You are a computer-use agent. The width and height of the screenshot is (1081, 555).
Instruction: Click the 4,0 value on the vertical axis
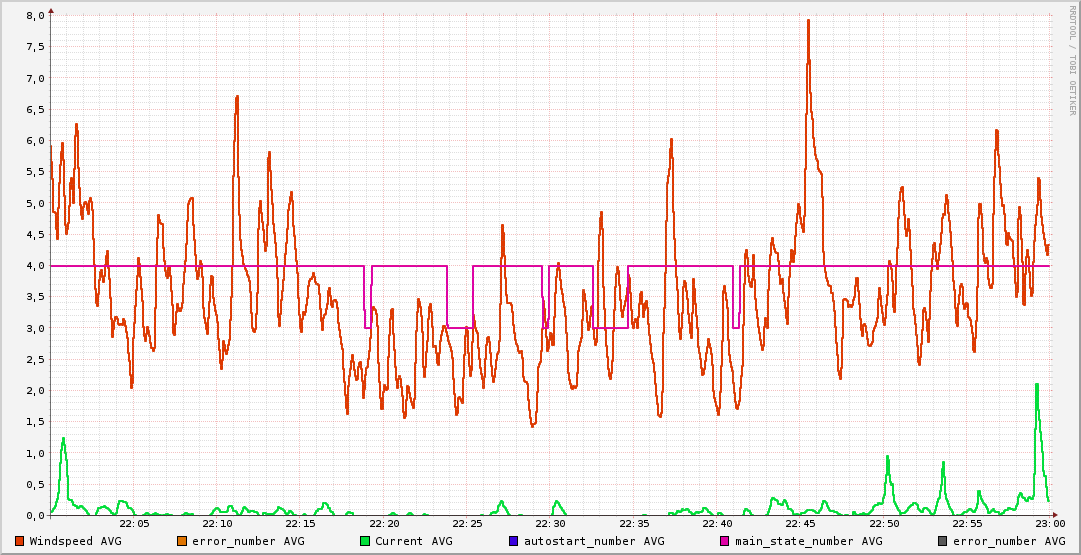click(x=34, y=266)
